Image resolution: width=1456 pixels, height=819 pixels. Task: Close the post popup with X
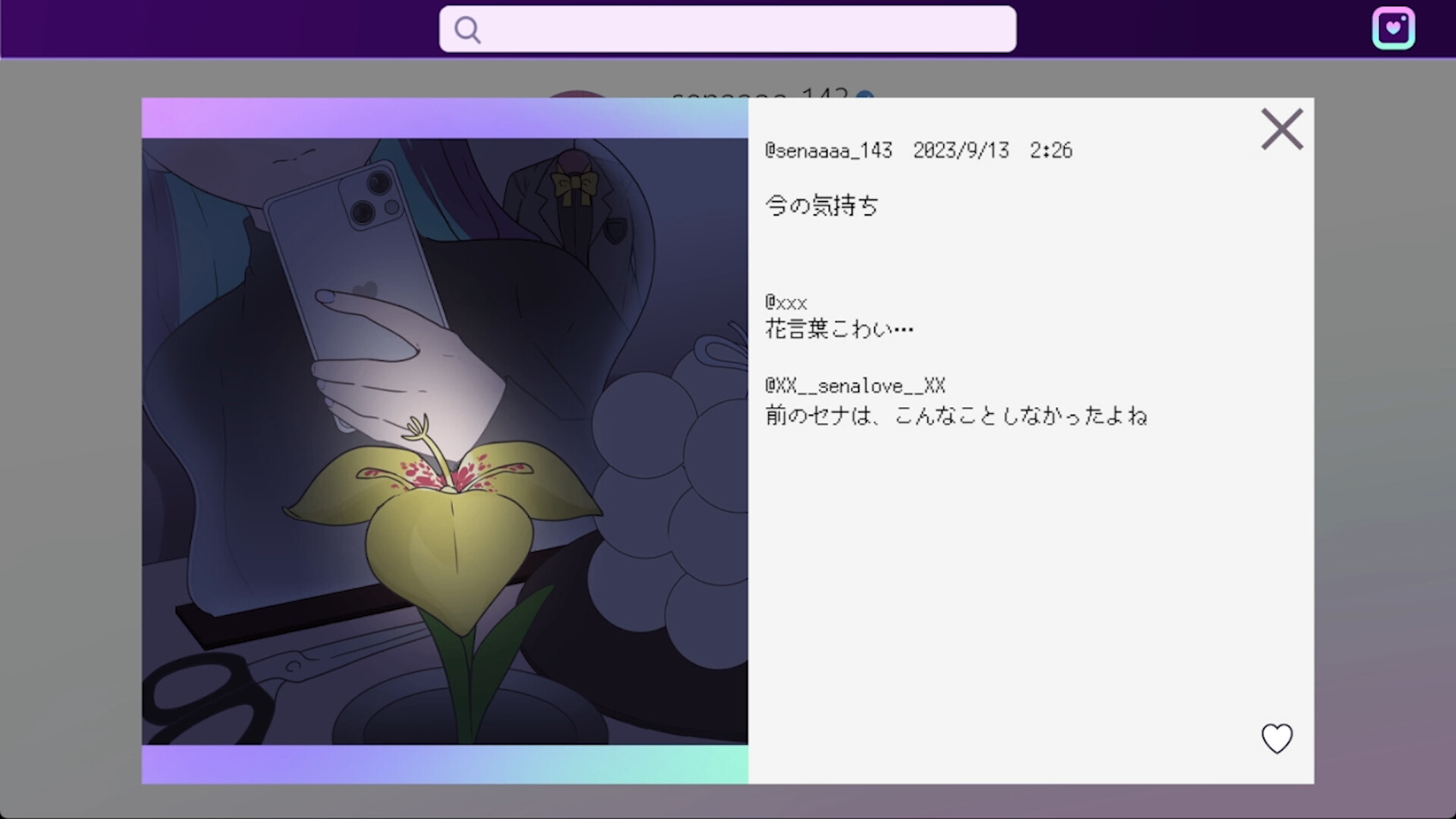[x=1282, y=130]
